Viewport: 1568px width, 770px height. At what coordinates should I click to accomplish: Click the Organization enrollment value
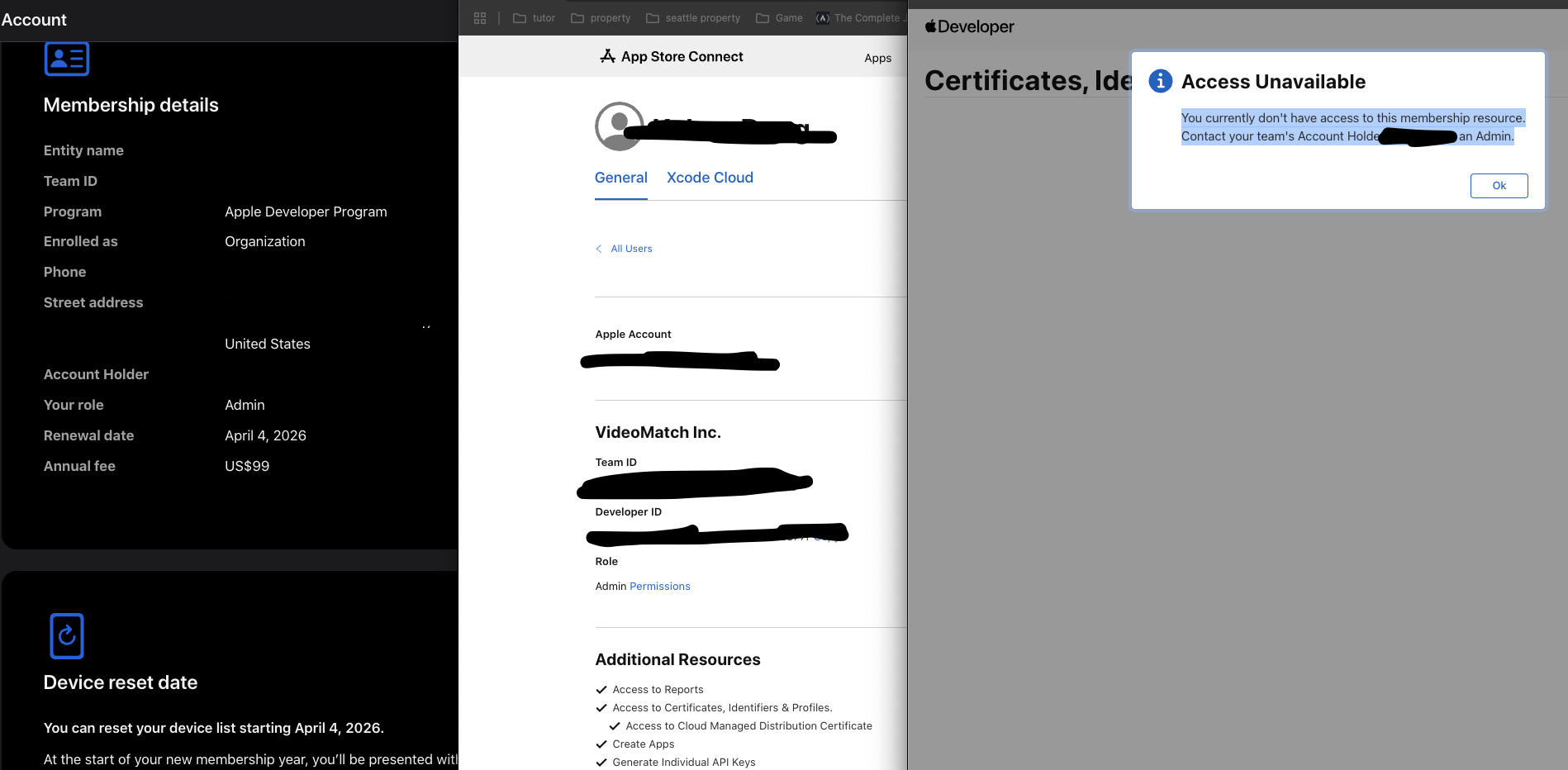point(265,241)
